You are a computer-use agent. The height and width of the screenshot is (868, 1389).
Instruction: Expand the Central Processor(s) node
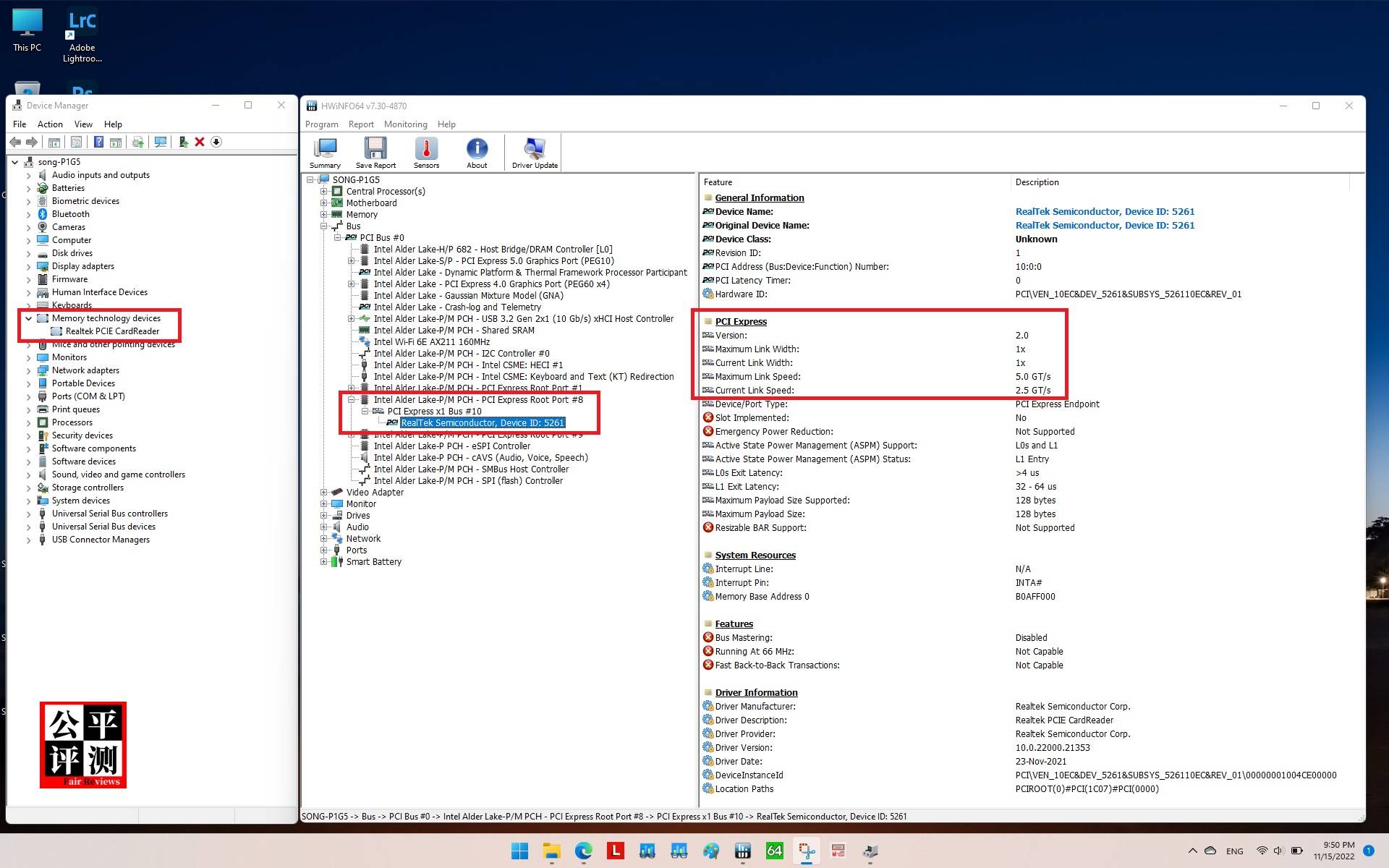(324, 192)
